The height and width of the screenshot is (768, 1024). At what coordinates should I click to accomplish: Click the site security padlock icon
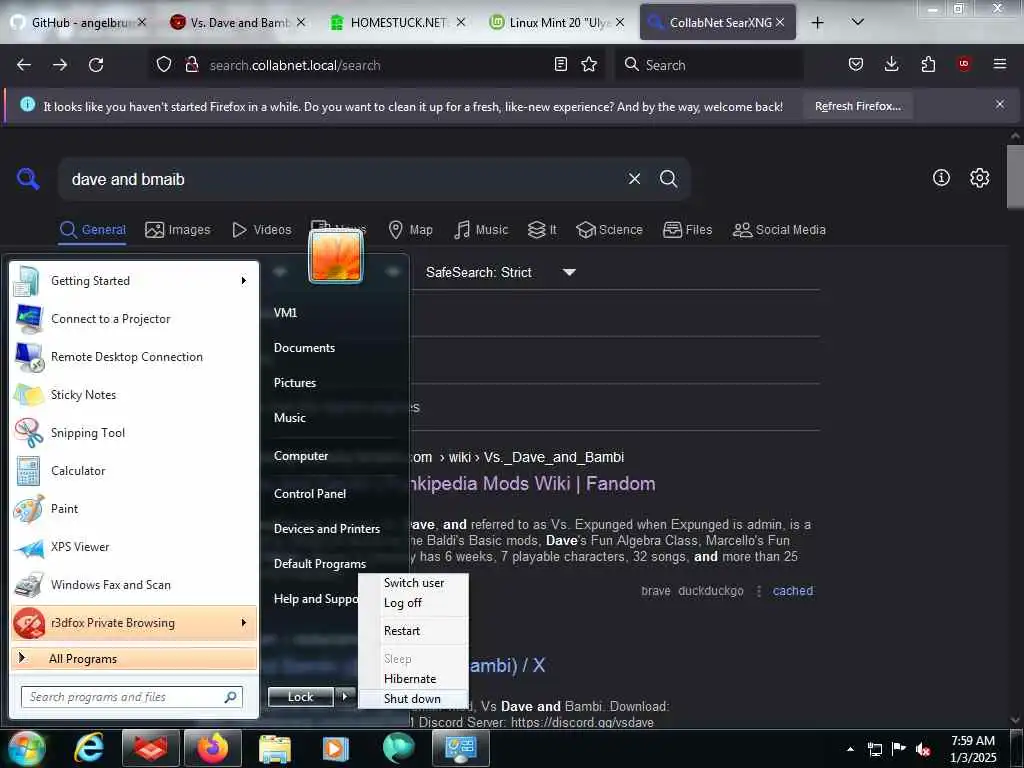point(191,65)
